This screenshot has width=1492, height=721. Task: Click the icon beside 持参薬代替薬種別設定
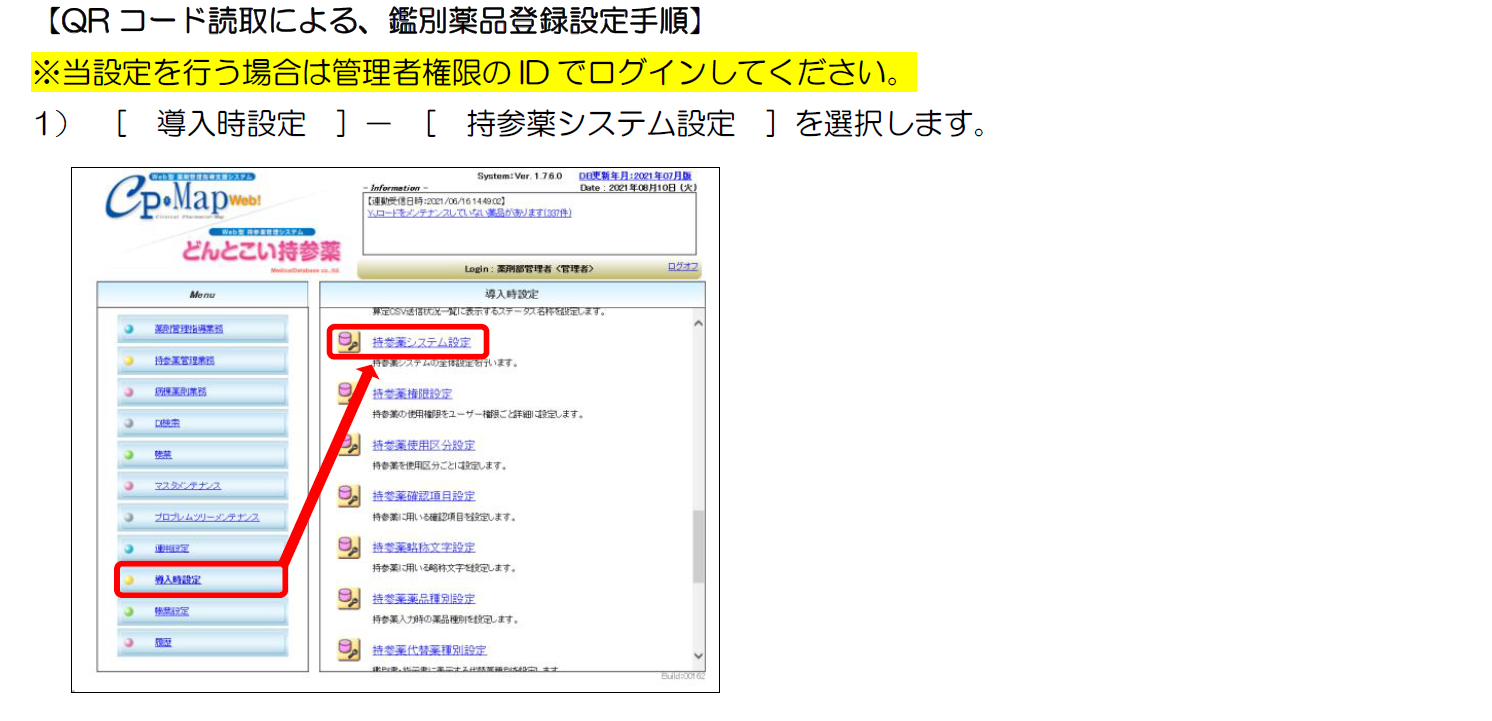(x=348, y=650)
